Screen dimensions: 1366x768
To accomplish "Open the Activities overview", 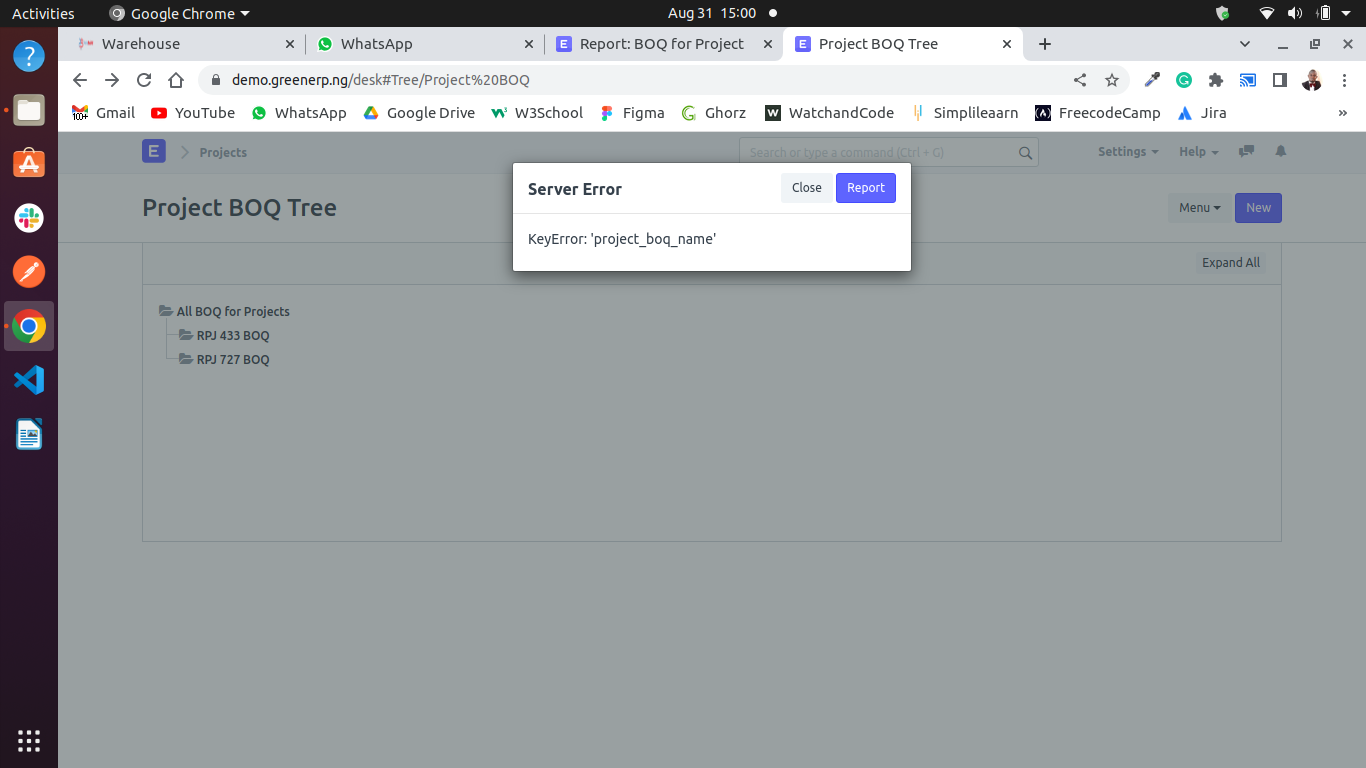I will click(43, 13).
